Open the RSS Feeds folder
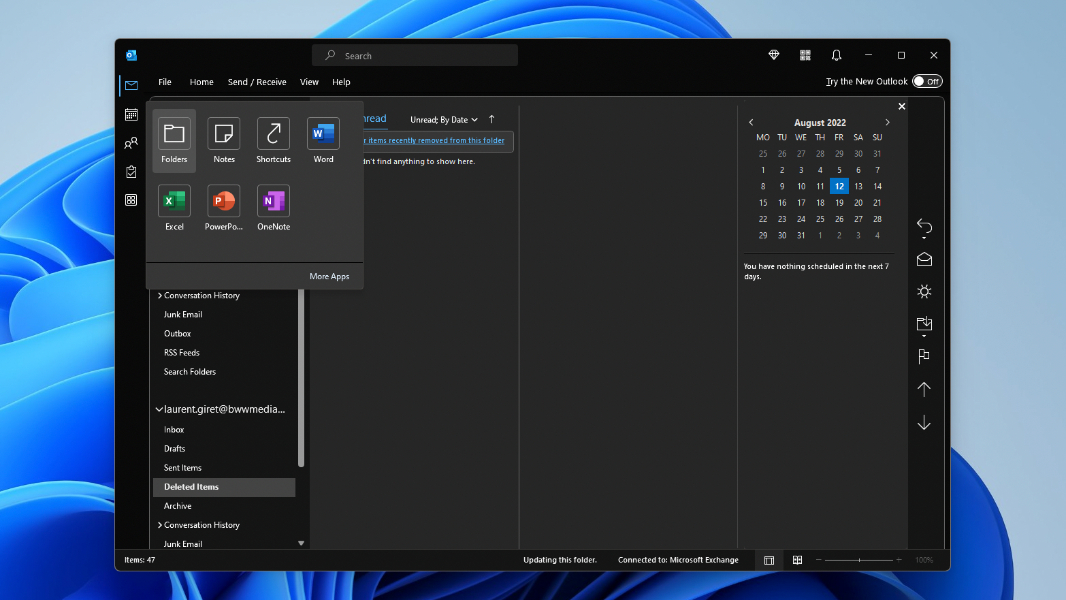 [182, 353]
